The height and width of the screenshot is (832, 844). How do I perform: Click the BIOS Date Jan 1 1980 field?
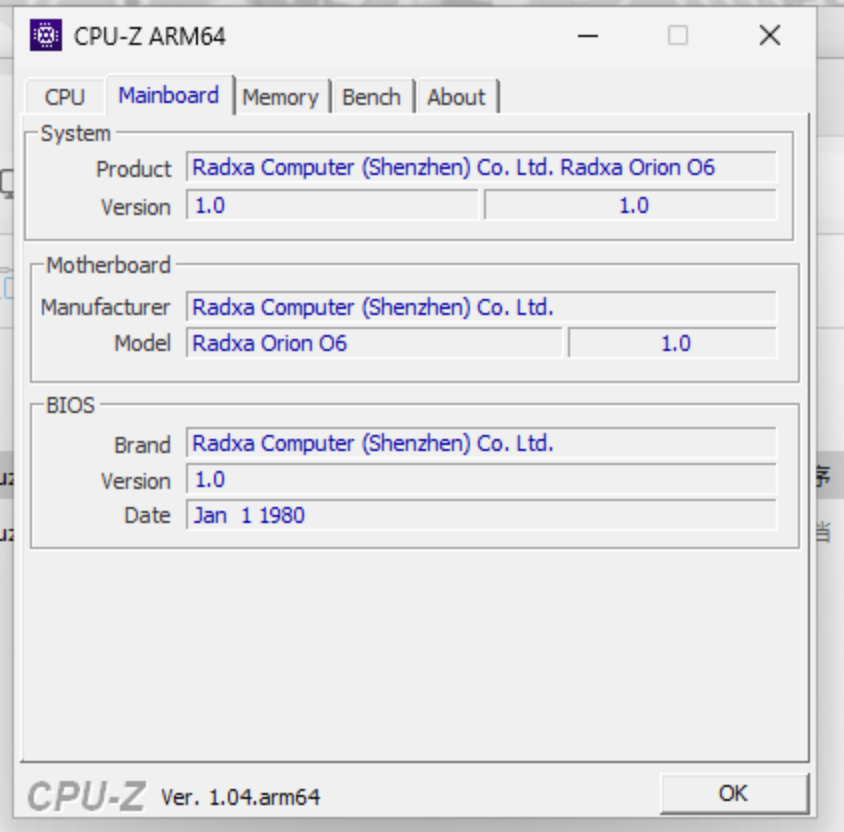(481, 515)
